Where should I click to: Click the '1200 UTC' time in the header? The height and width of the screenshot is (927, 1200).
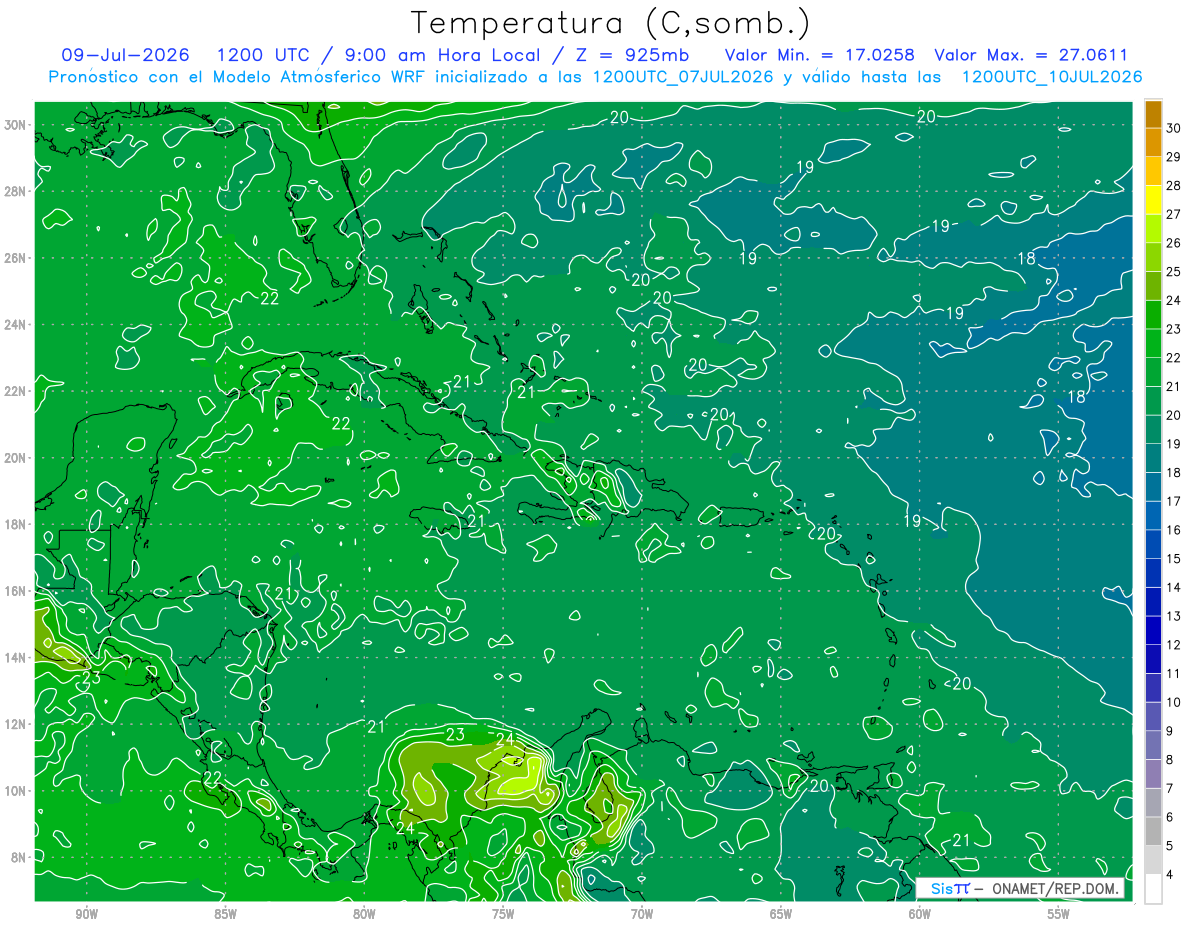[265, 55]
